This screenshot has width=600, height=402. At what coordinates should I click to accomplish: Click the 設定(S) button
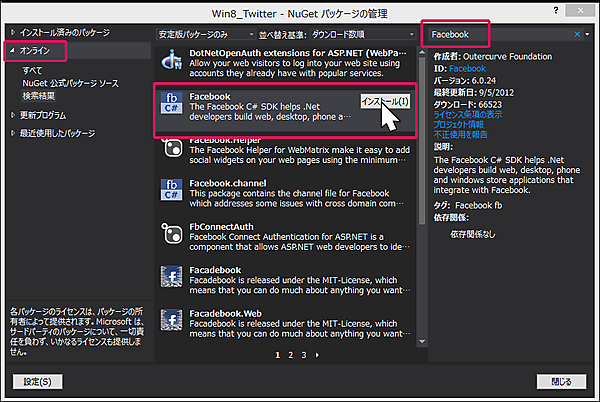(38, 382)
